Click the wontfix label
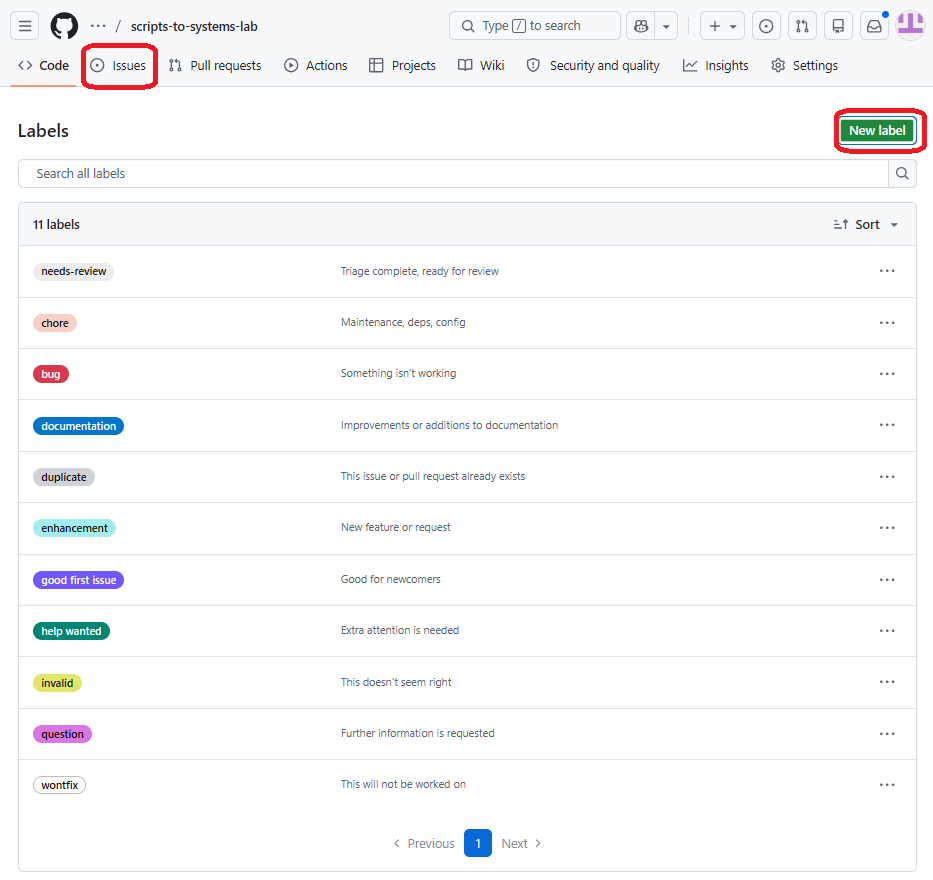 click(60, 785)
